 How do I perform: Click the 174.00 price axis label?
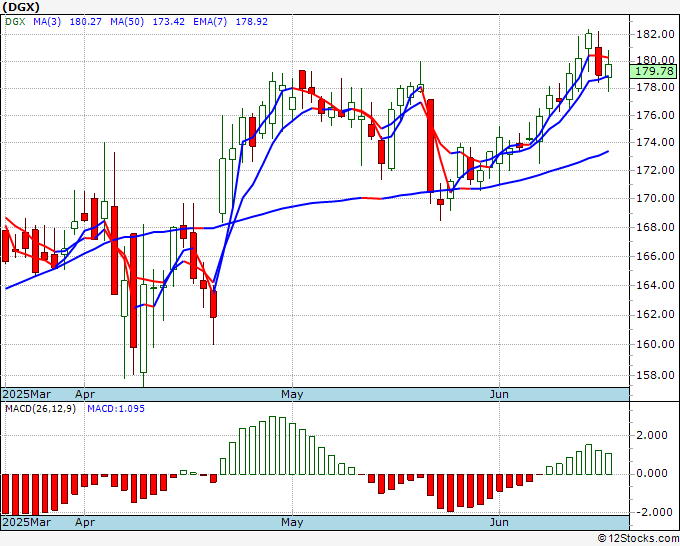(655, 142)
